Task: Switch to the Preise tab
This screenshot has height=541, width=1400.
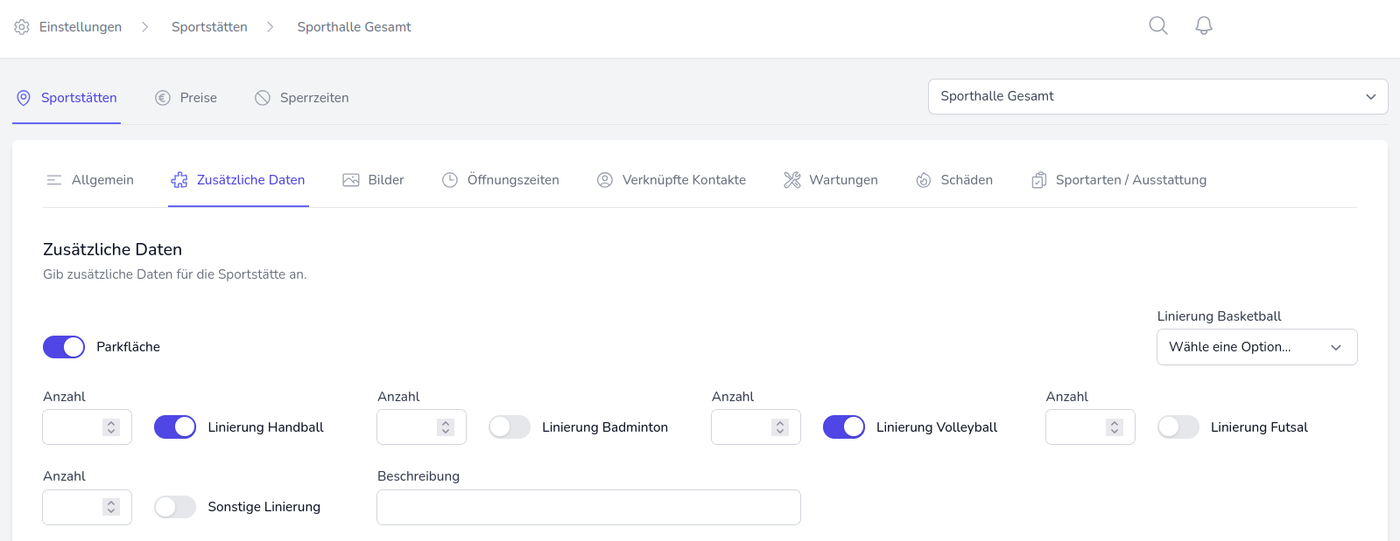Action: (186, 98)
